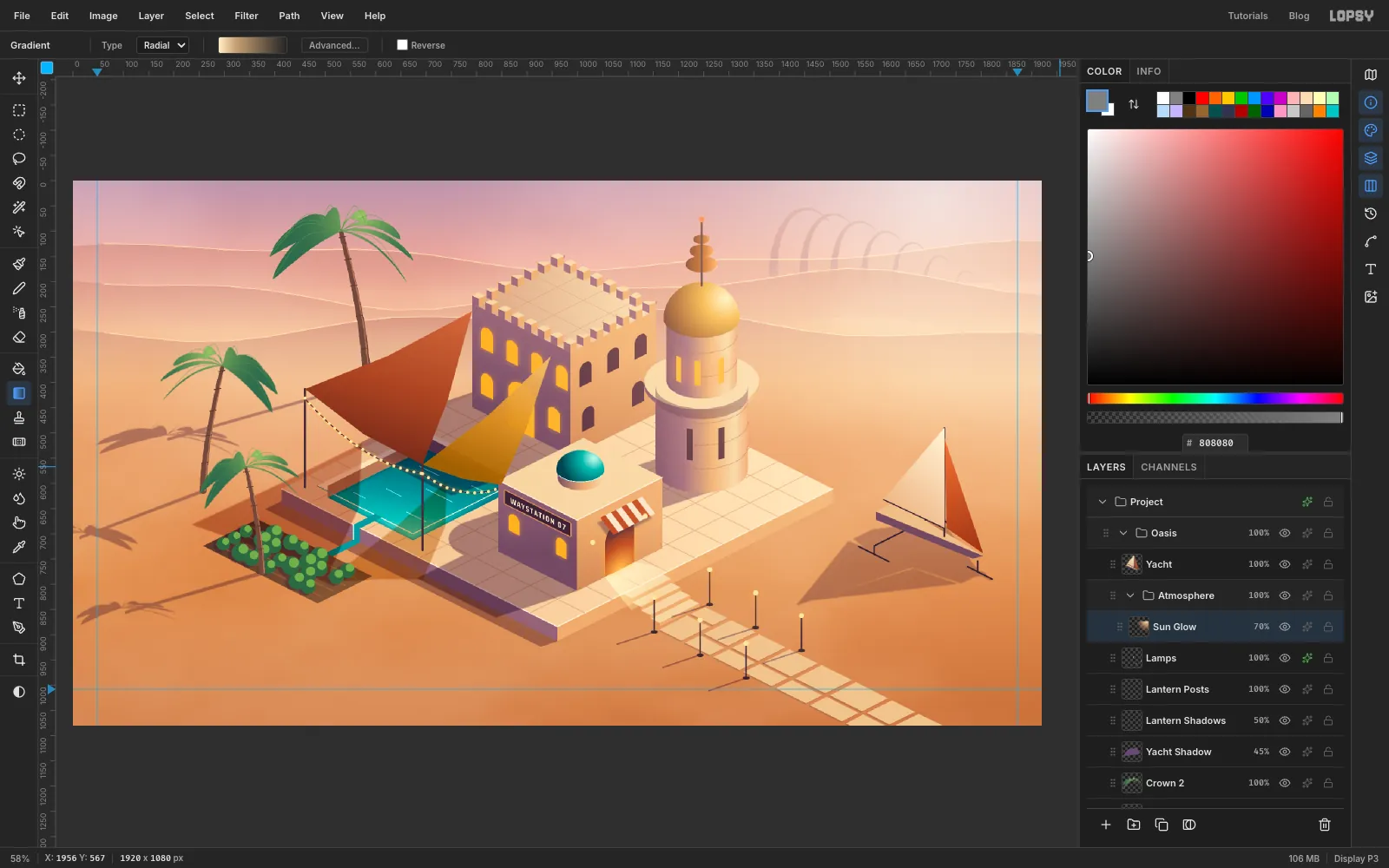Select the Rectangular Marquee tool
Screen dimensions: 1389x868
19,110
